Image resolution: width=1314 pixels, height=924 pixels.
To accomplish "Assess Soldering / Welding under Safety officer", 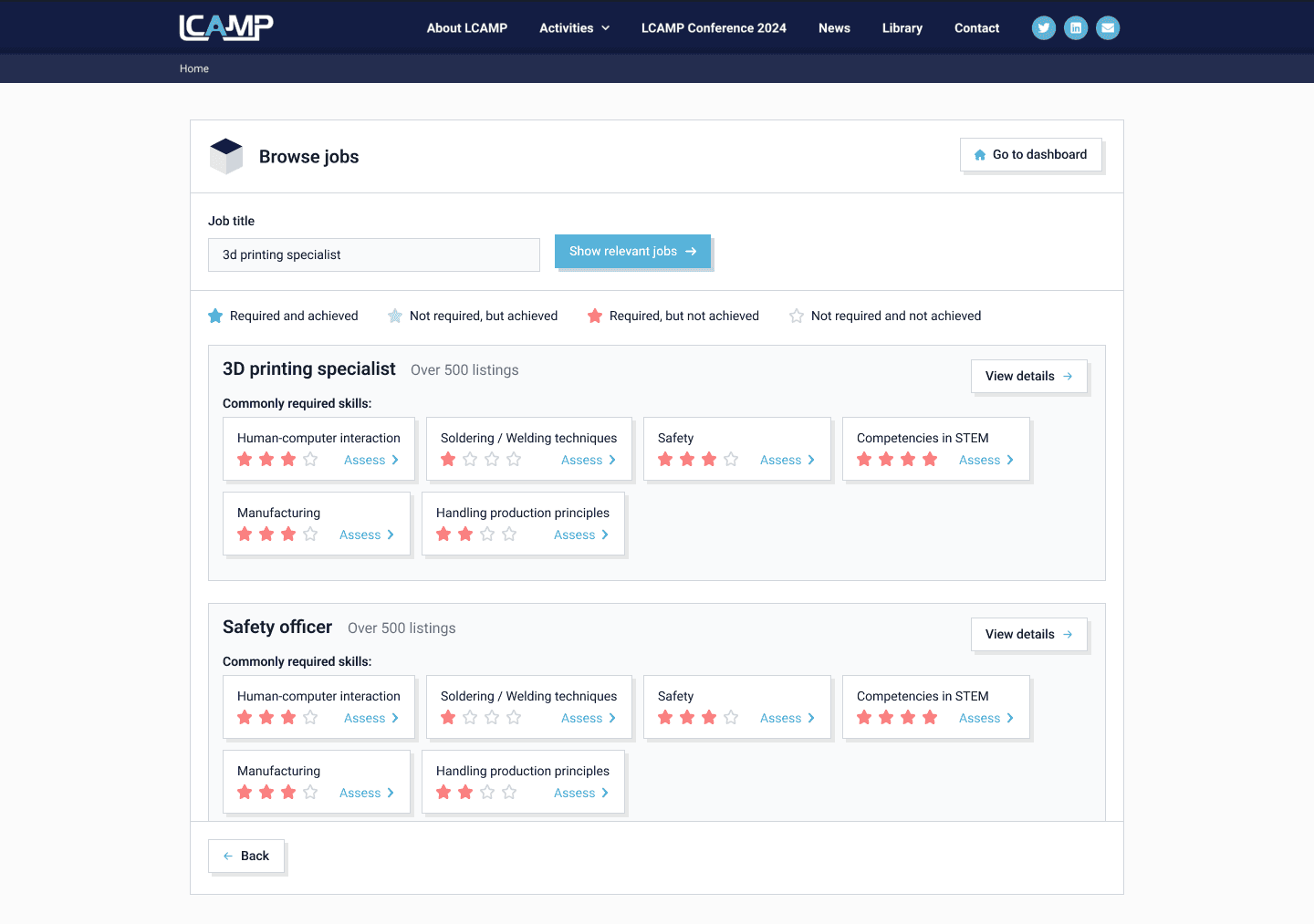I will pyautogui.click(x=589, y=718).
